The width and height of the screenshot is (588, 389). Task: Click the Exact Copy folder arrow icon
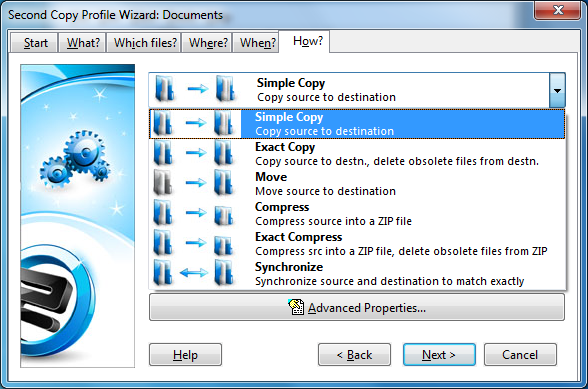tap(196, 152)
